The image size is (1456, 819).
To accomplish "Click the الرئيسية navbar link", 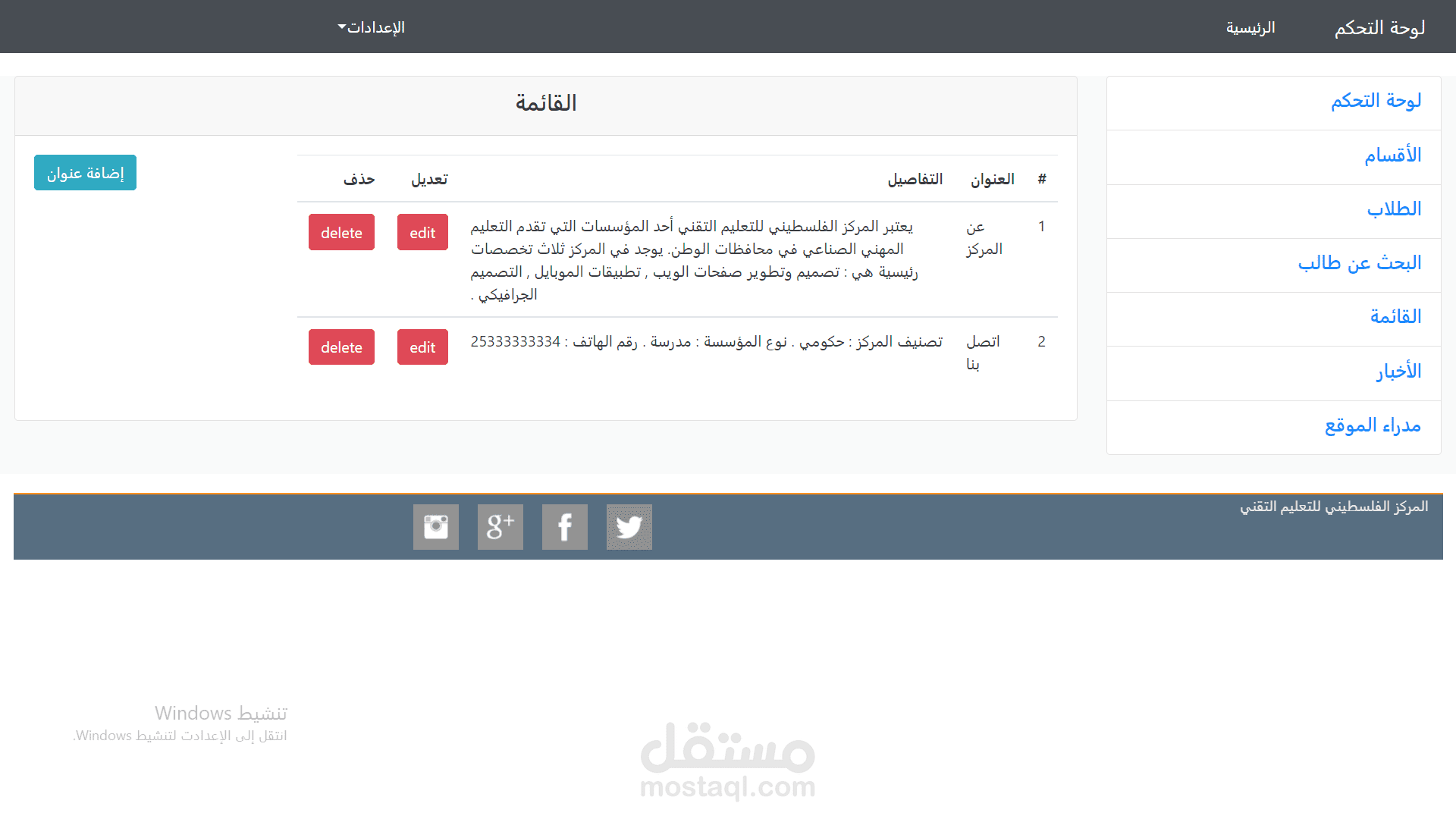I will (1250, 28).
